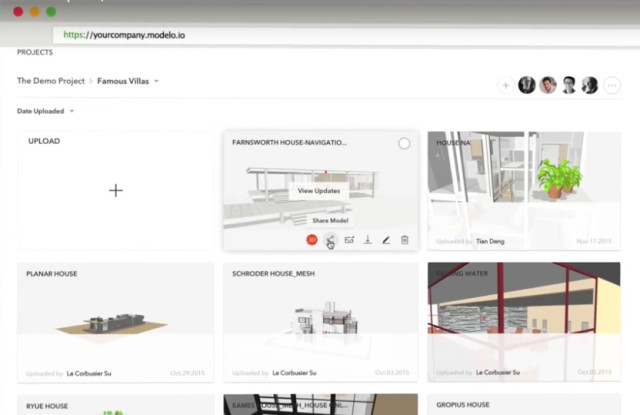Image resolution: width=640 pixels, height=415 pixels.
Task: Open the Eames House mesh card
Action: tap(320, 405)
